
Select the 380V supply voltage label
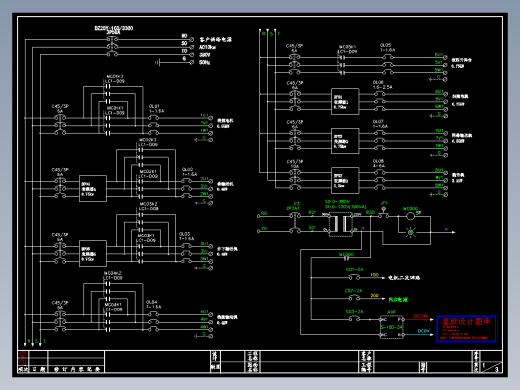tap(204, 55)
